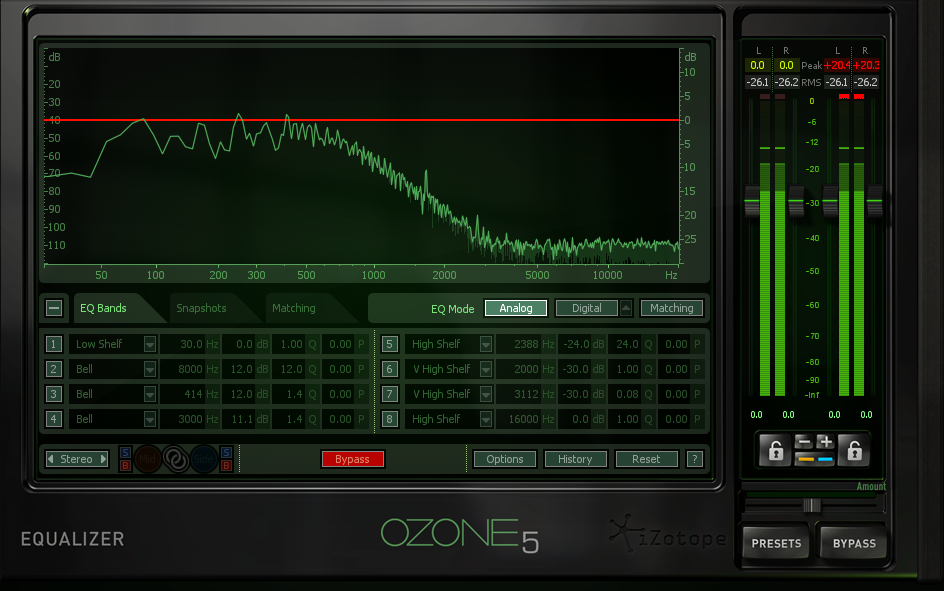The image size is (944, 591).
Task: Click the minus button between the locks
Action: [x=804, y=442]
